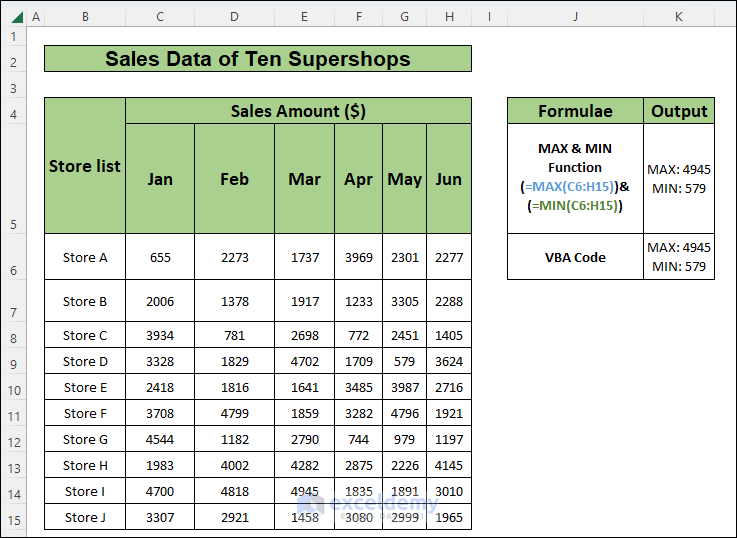
Task: Click Store H's Jun value 4145
Action: (449, 465)
